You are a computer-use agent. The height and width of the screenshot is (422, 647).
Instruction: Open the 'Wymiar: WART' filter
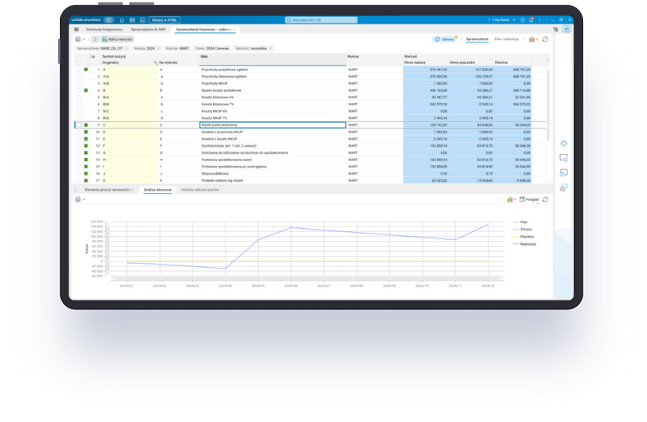pos(177,49)
